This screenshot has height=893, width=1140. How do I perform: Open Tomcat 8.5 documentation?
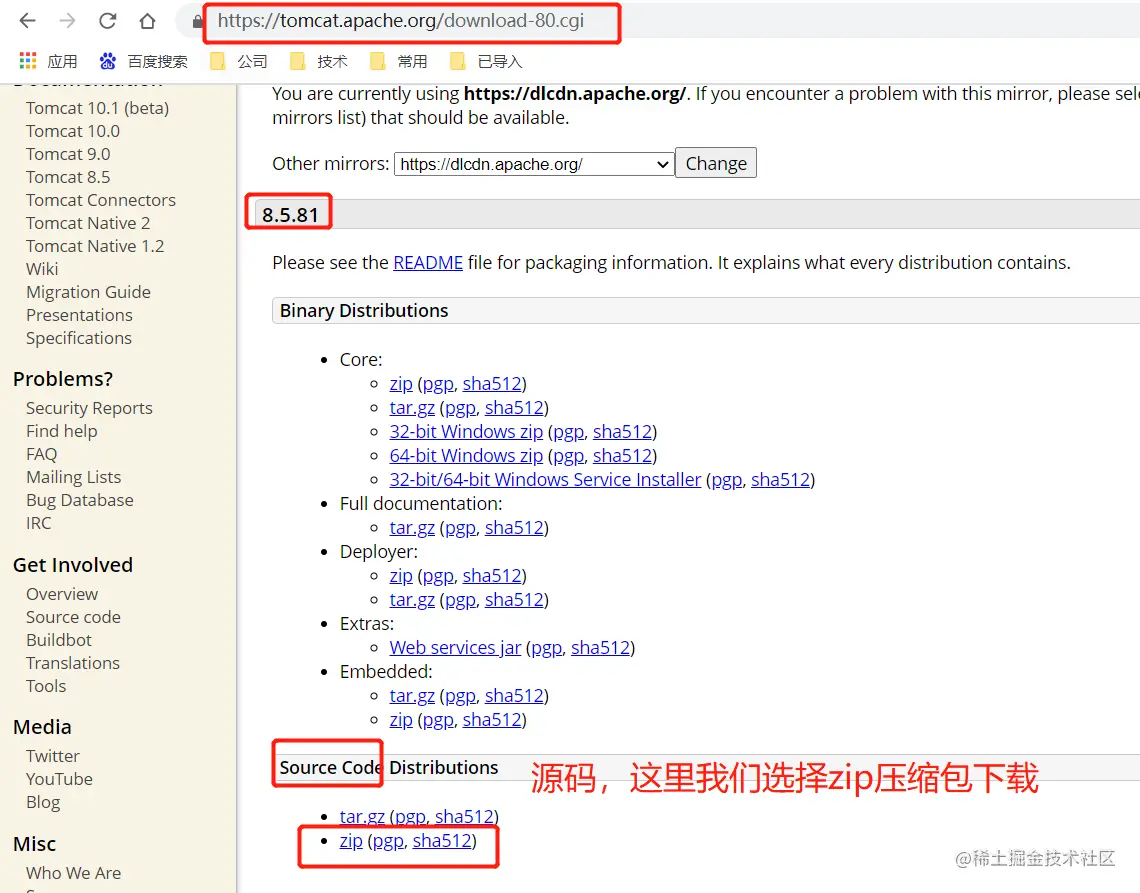tap(68, 177)
